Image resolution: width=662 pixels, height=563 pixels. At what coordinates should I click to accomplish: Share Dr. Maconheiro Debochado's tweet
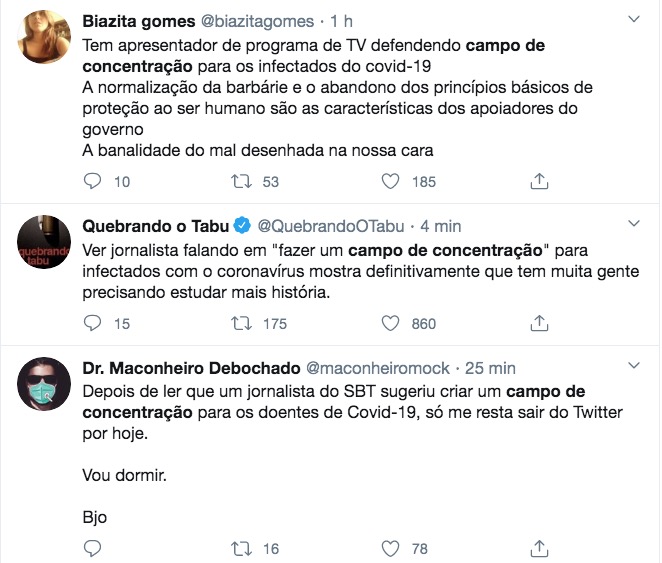pyautogui.click(x=539, y=548)
